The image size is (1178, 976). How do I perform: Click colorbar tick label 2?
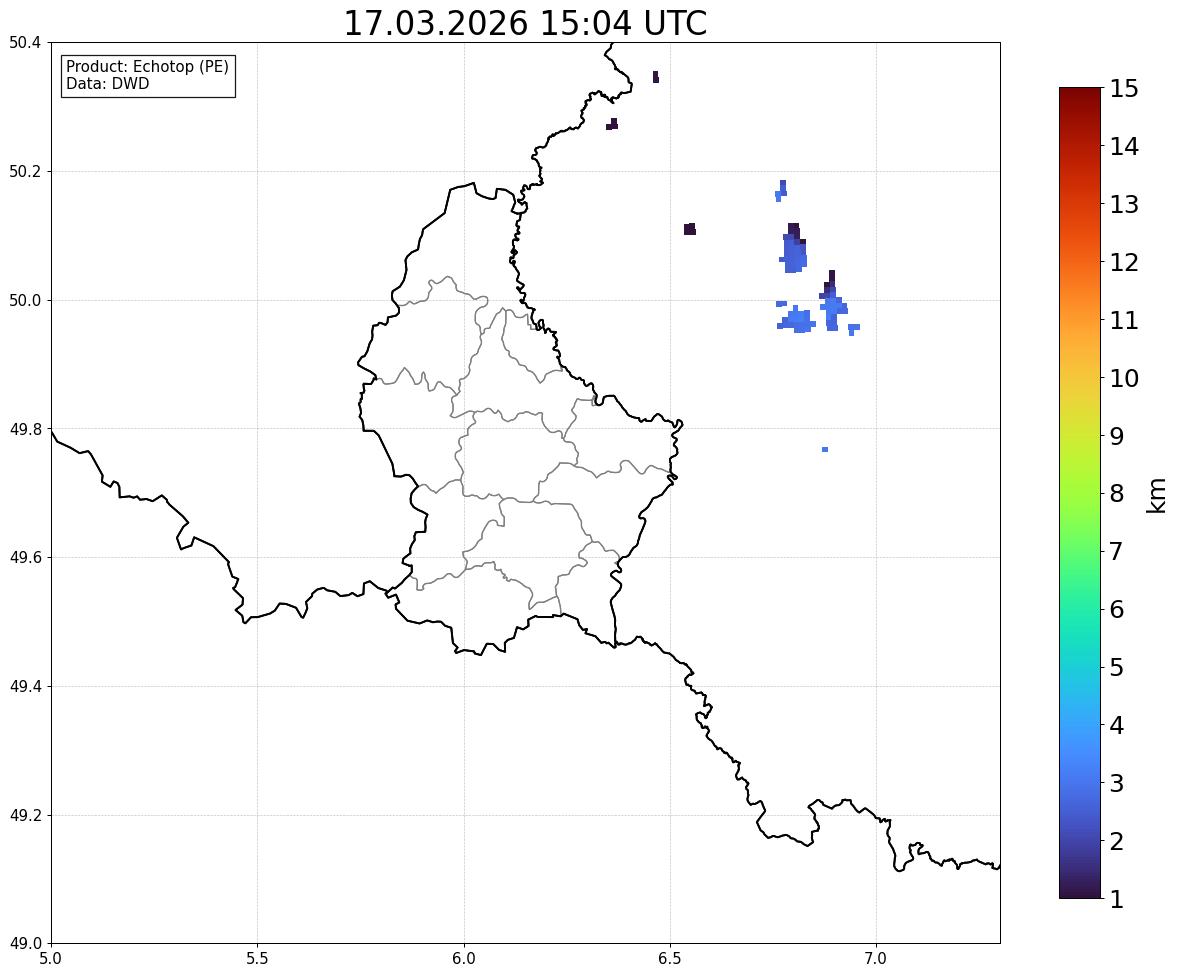tap(1116, 841)
